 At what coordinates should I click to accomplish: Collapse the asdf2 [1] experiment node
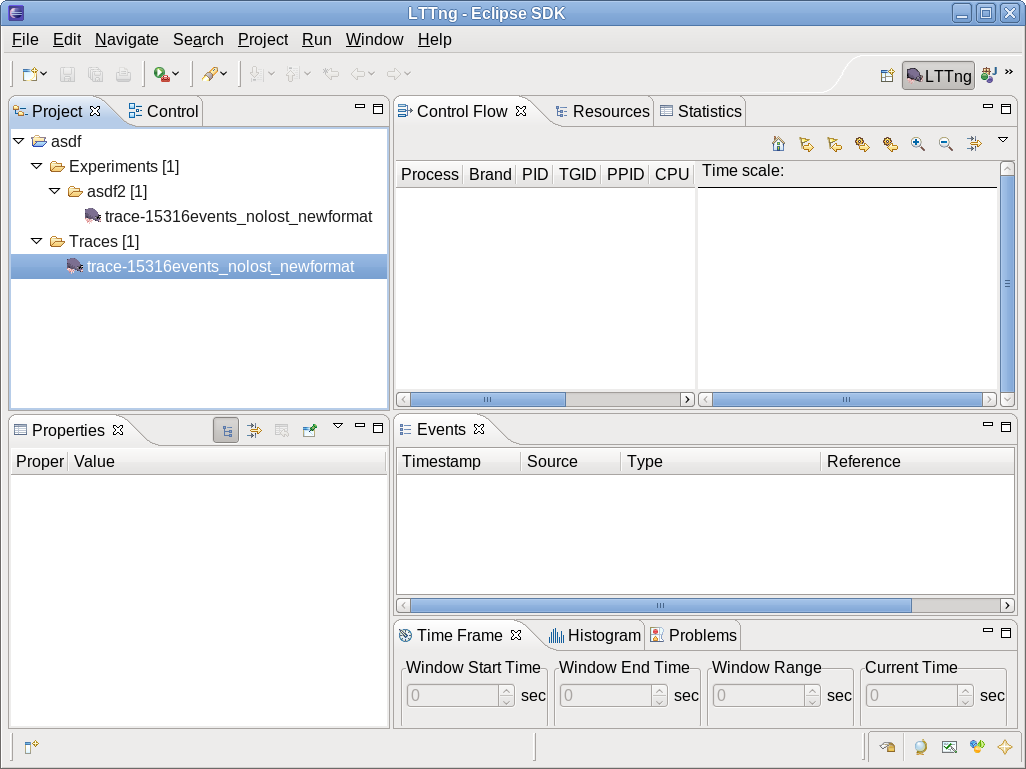[55, 191]
